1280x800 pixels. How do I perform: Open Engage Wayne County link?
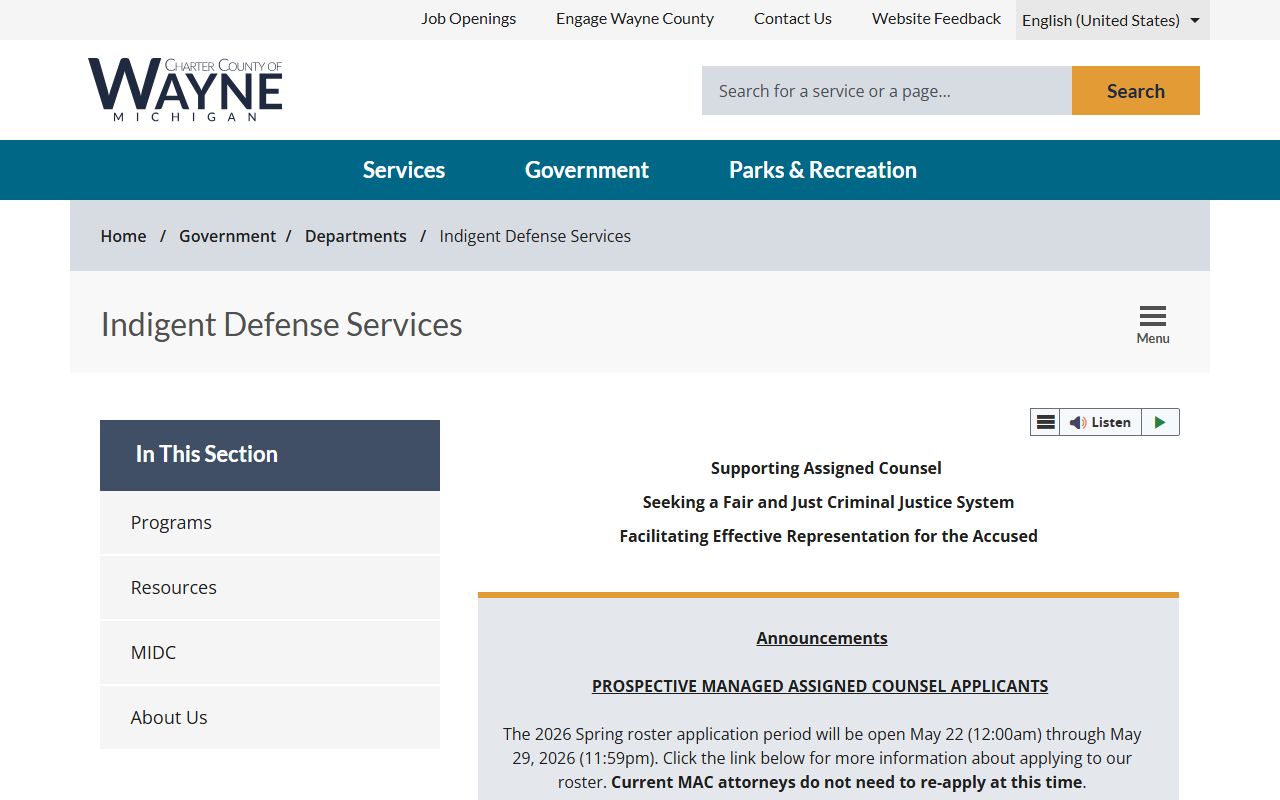(635, 18)
